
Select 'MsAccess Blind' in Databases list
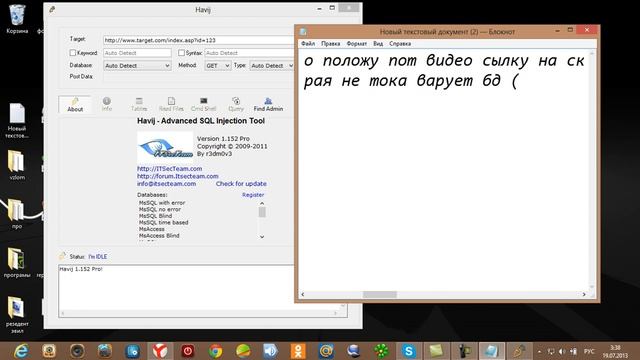pos(159,236)
